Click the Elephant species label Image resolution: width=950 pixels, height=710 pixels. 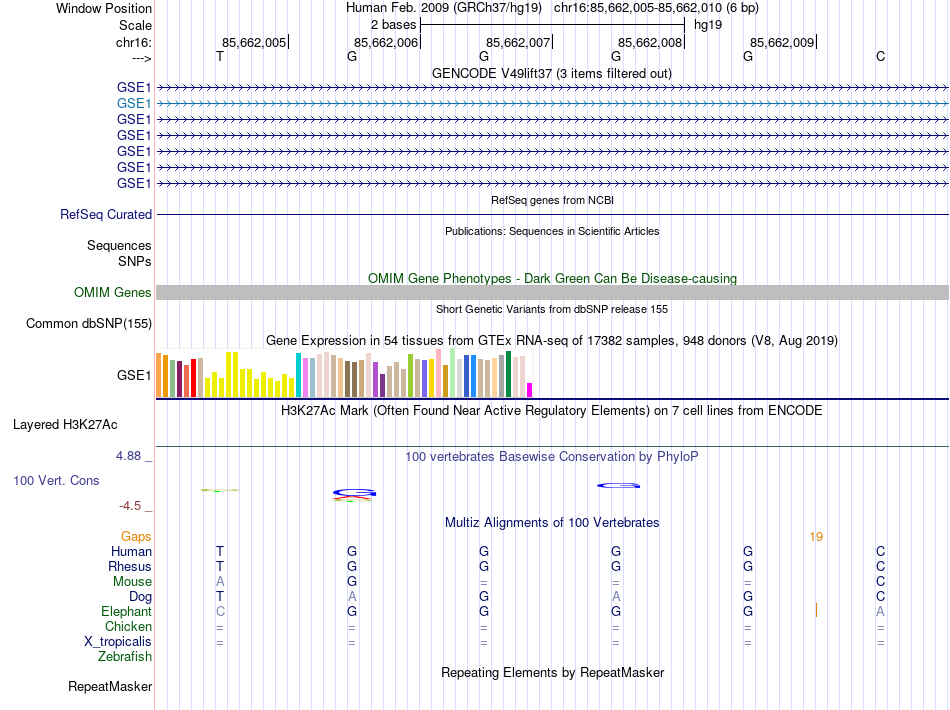pyautogui.click(x=126, y=611)
